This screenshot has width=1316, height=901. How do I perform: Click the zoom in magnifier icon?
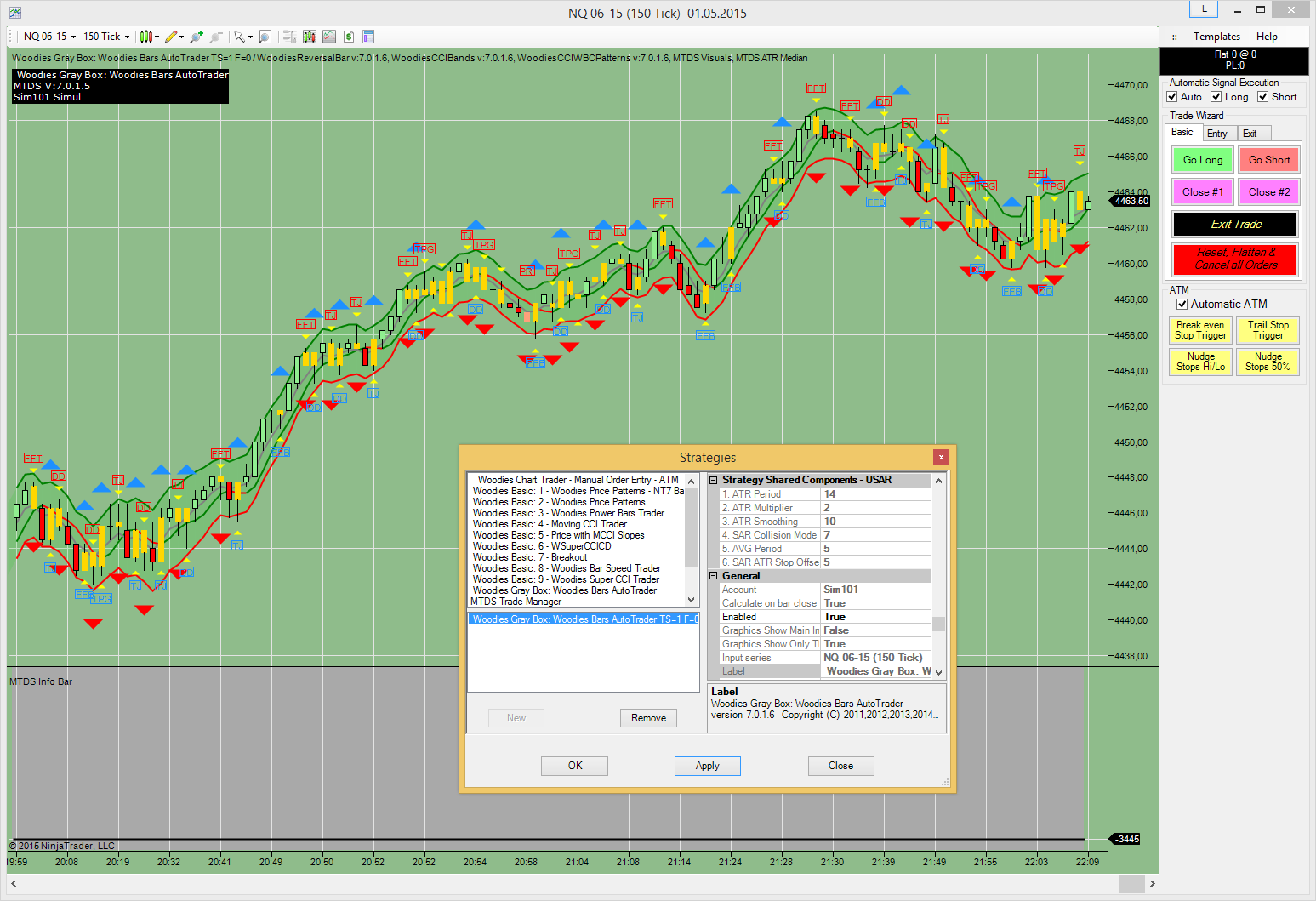[x=197, y=37]
